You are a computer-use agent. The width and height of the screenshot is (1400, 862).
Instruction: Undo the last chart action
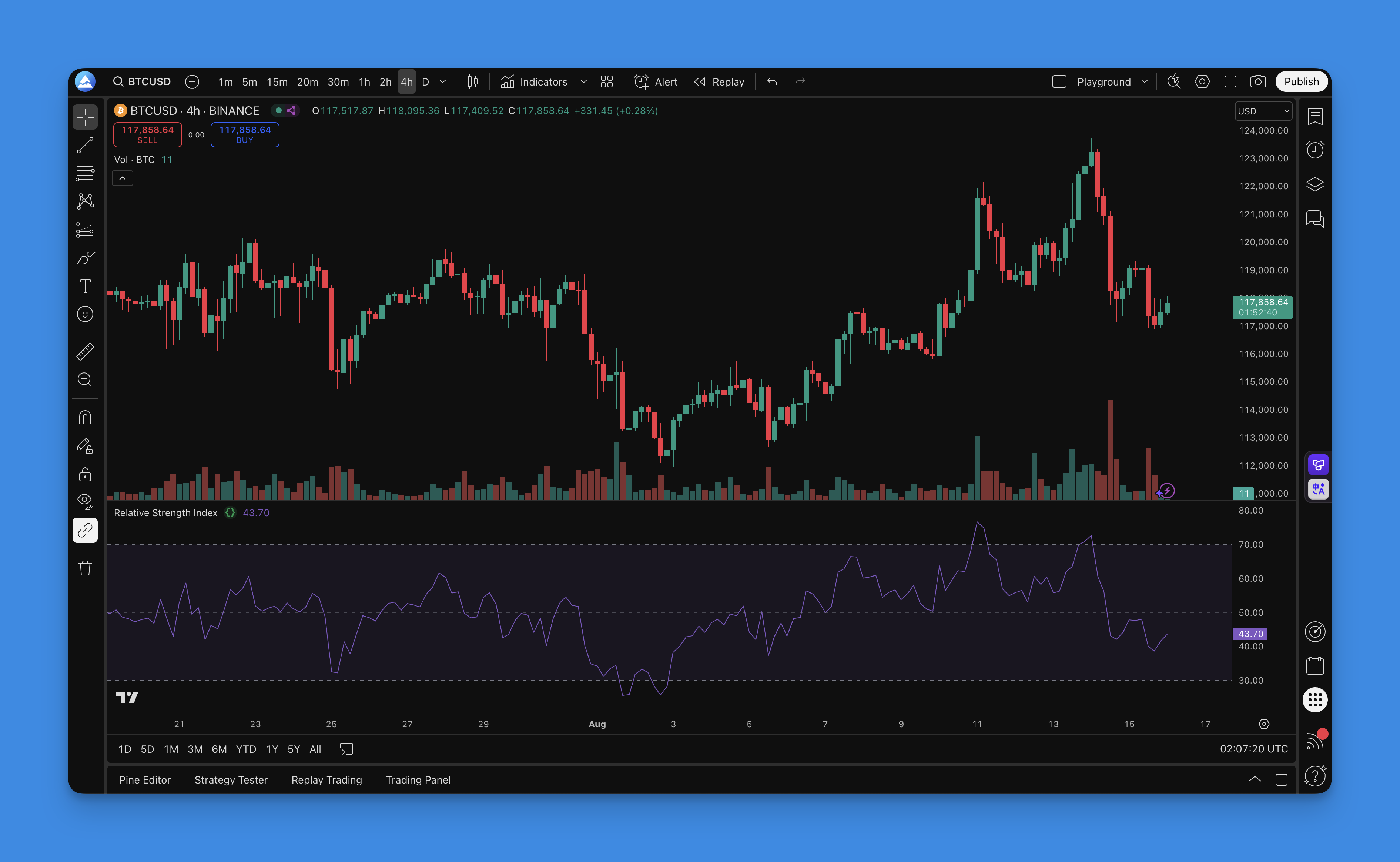[772, 81]
